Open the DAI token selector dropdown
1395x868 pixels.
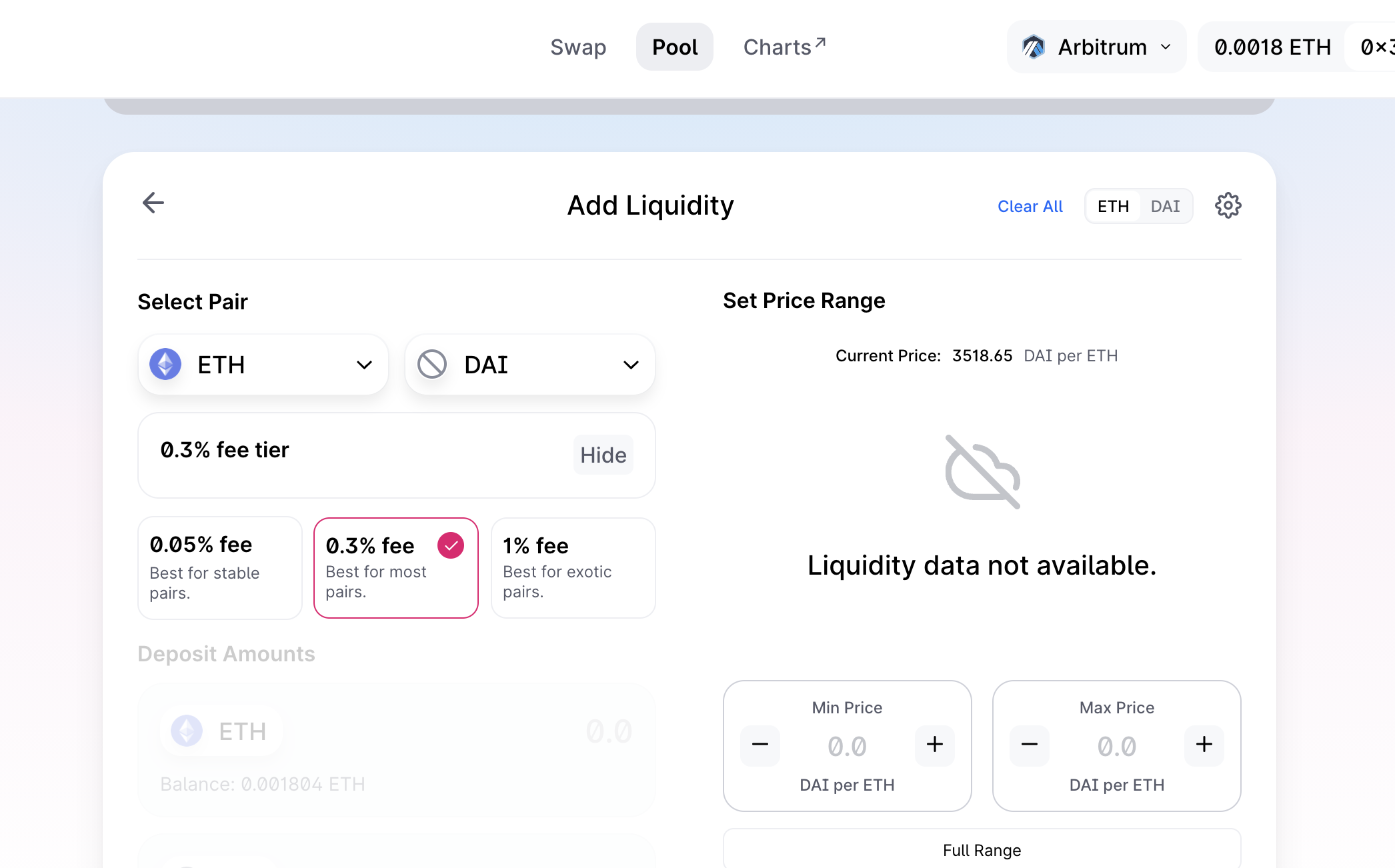tap(629, 365)
